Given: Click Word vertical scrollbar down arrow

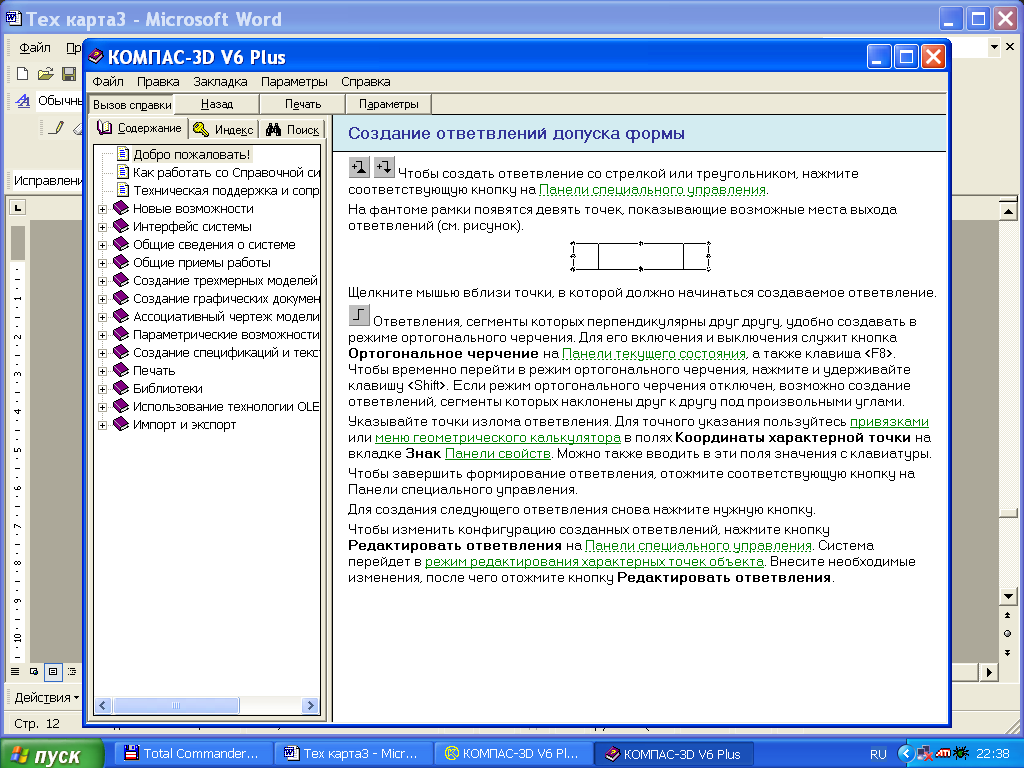Looking at the screenshot, I should pyautogui.click(x=1008, y=596).
